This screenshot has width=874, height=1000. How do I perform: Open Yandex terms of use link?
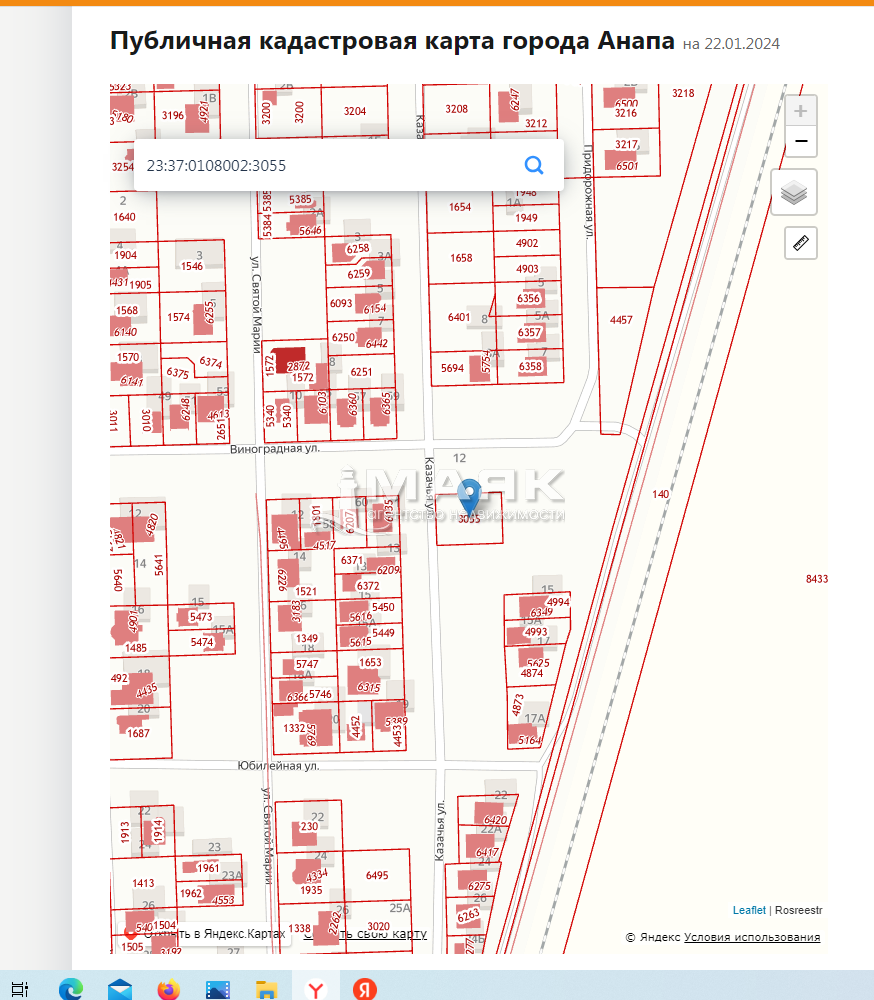click(752, 937)
